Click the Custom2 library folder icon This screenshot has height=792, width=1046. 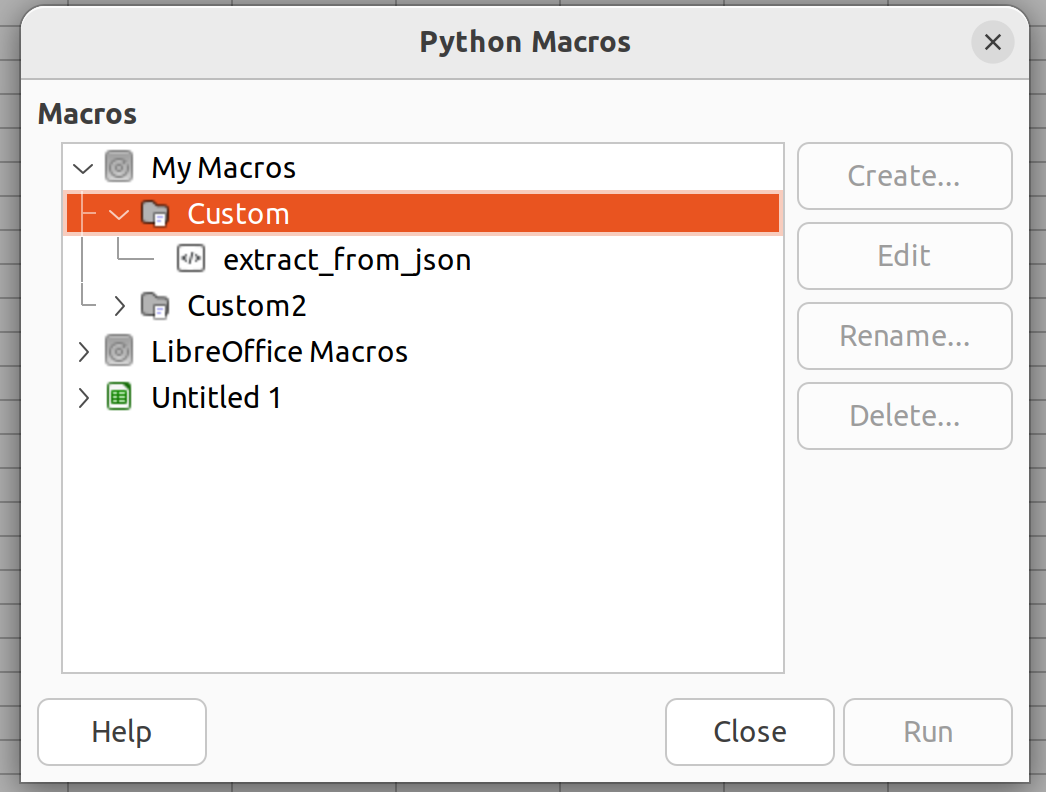pyautogui.click(x=155, y=306)
